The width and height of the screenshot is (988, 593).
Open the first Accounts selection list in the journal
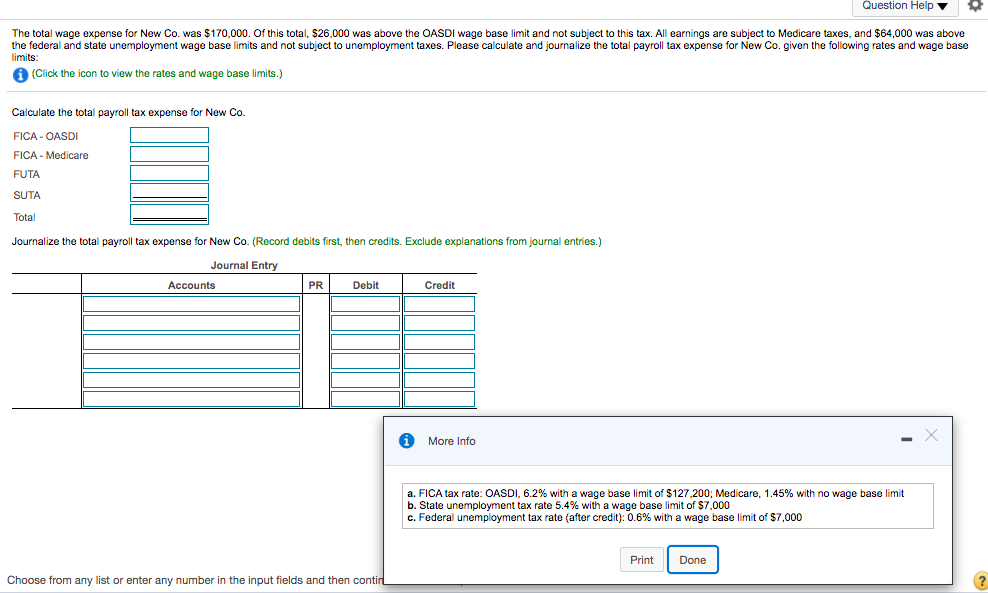pos(190,303)
